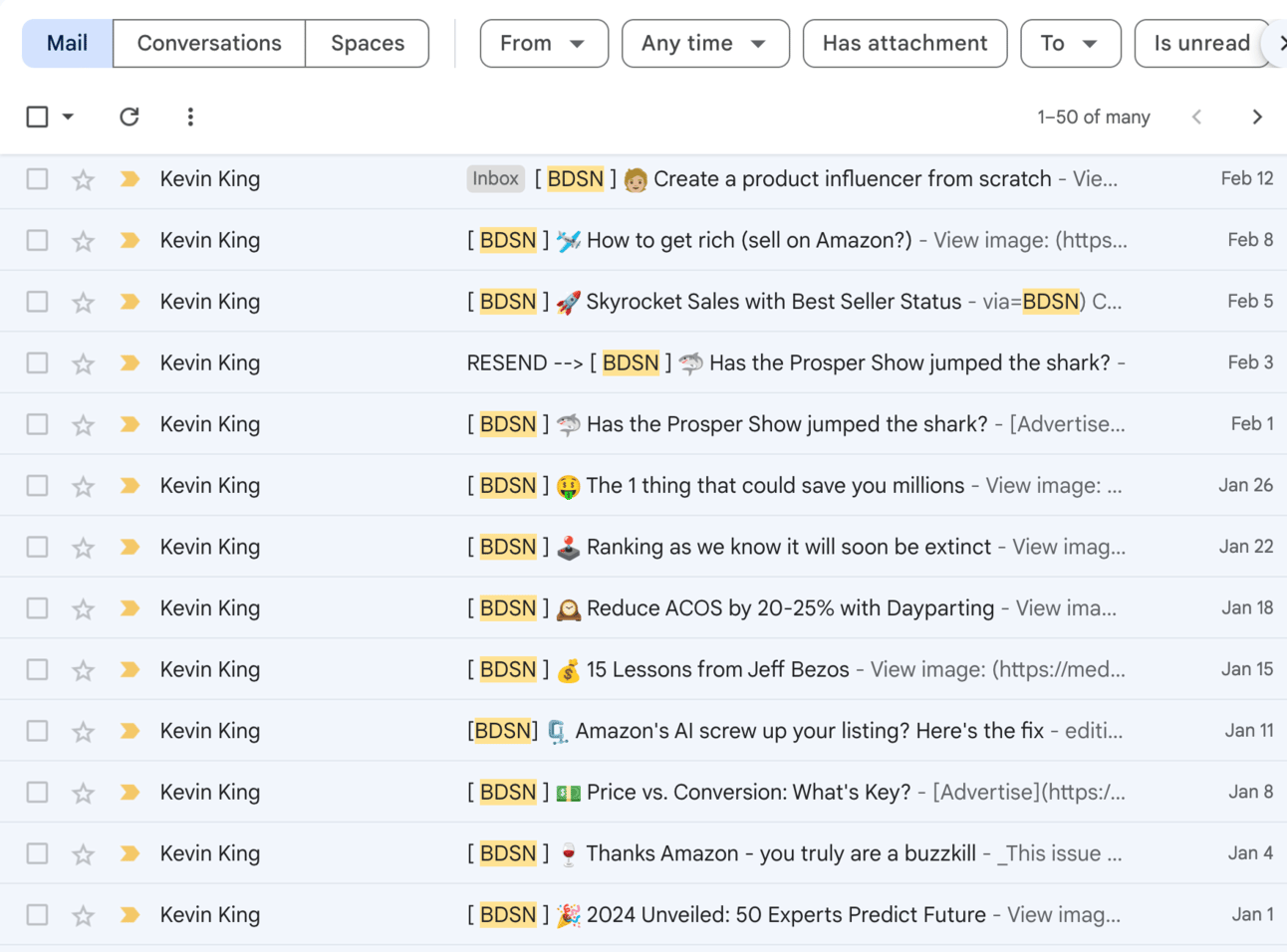1287x952 pixels.
Task: Switch to the Spaces tab
Action: (368, 44)
